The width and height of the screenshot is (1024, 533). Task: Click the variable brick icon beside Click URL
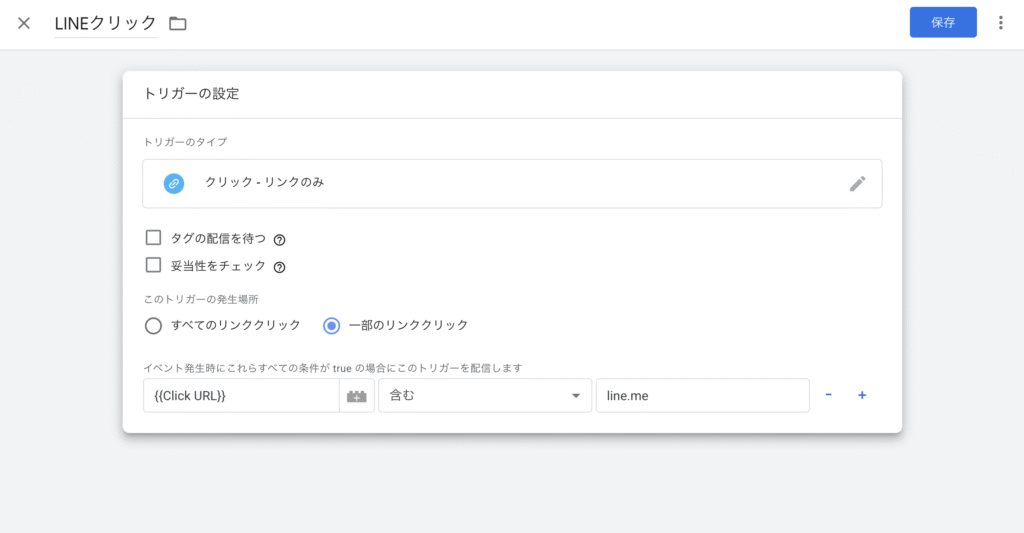[357, 396]
